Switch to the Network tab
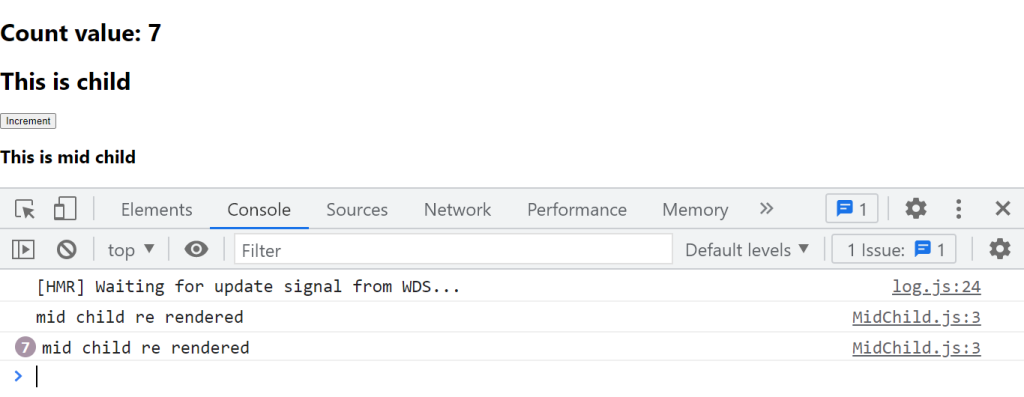This screenshot has height=397, width=1024. tap(457, 210)
